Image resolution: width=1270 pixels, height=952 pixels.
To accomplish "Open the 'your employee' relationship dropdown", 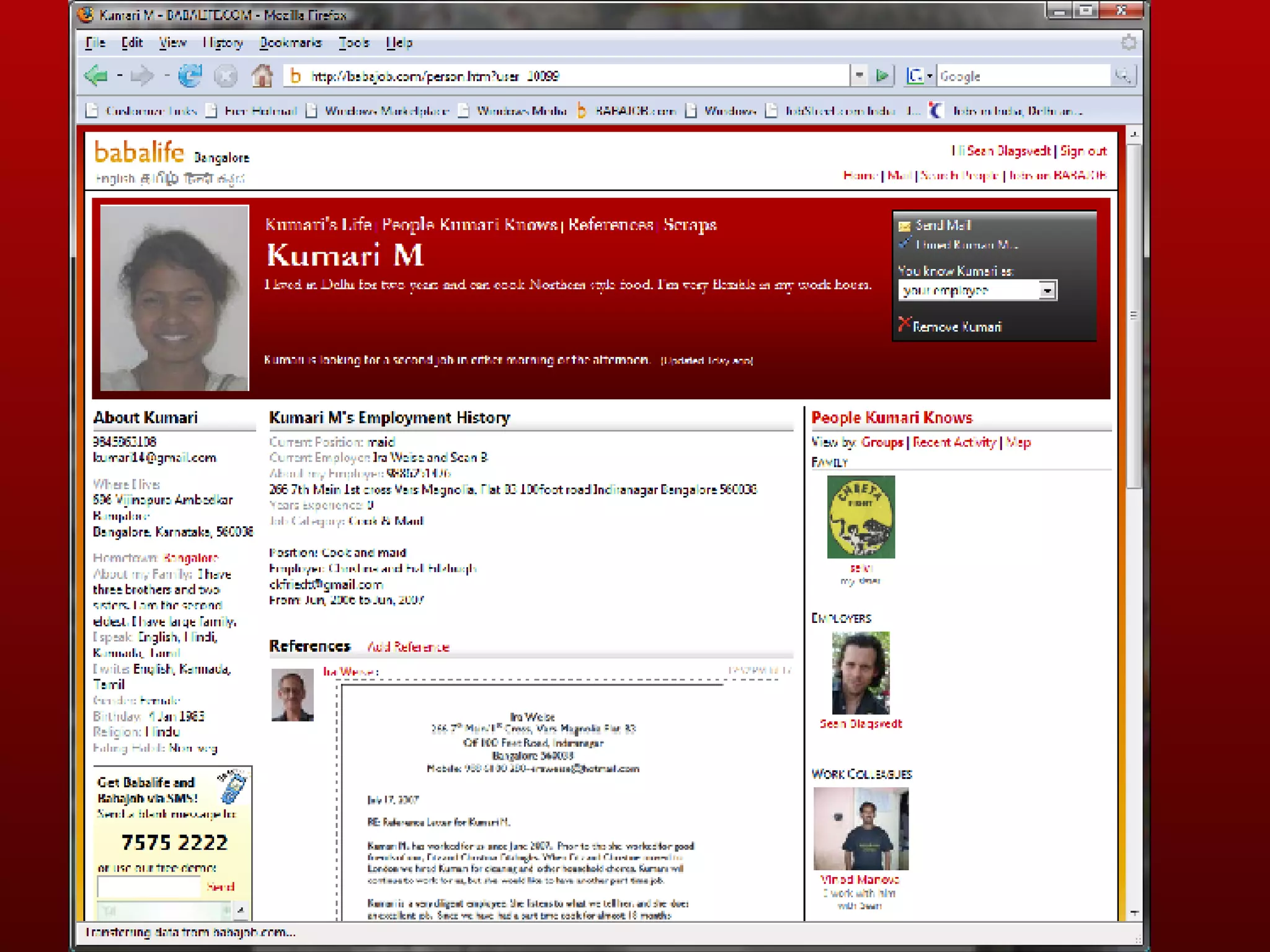I will [x=1047, y=290].
